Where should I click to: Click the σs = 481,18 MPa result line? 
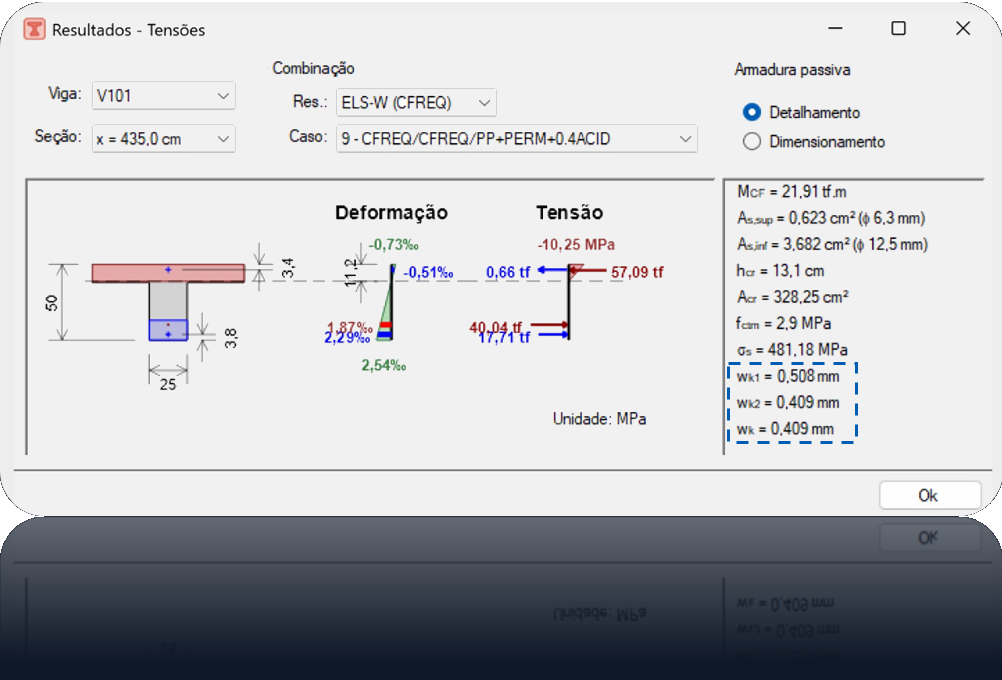[792, 350]
